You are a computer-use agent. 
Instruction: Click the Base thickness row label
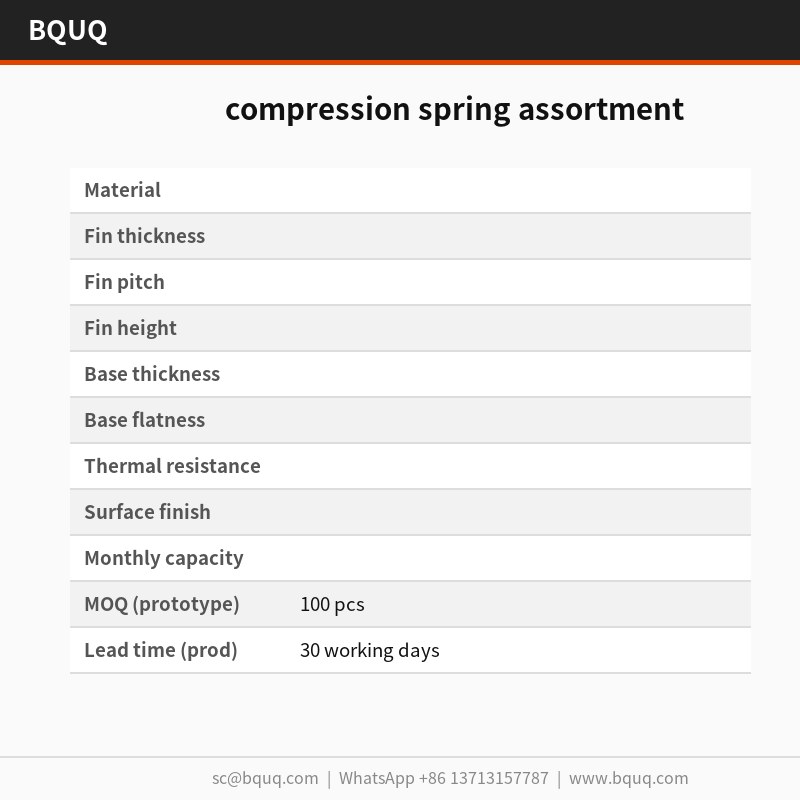pyautogui.click(x=152, y=374)
